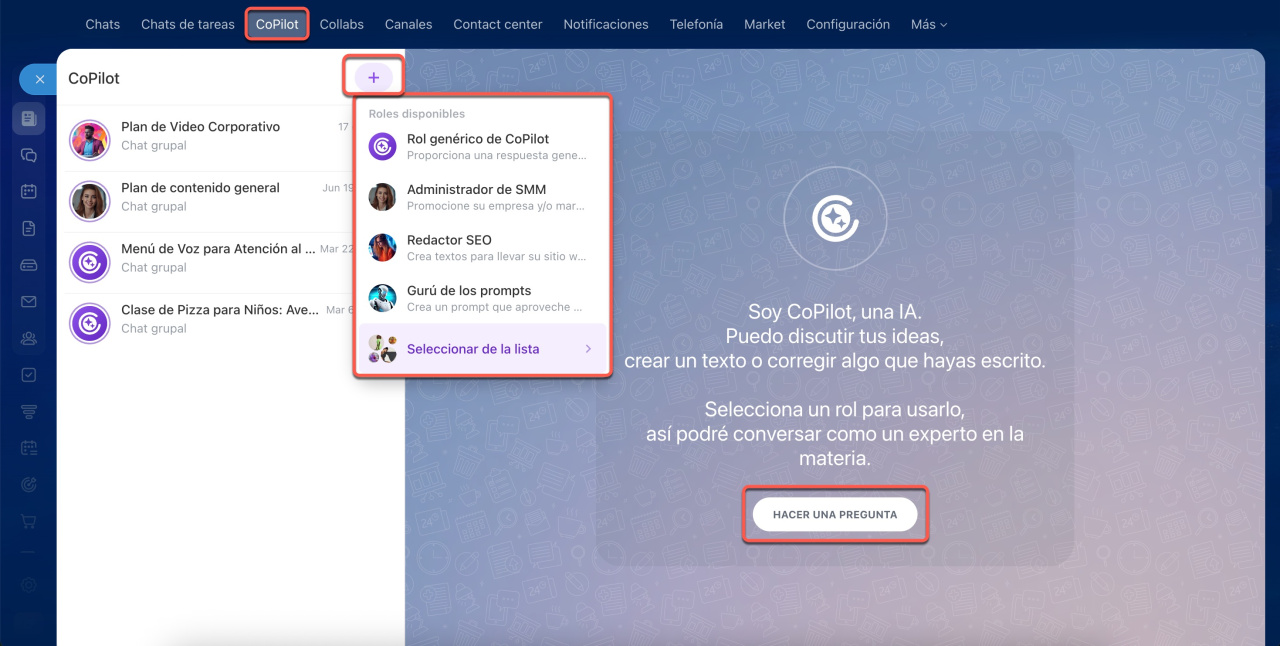Open the shopping cart icon in left sidebar
The height and width of the screenshot is (646, 1280).
pyautogui.click(x=29, y=521)
